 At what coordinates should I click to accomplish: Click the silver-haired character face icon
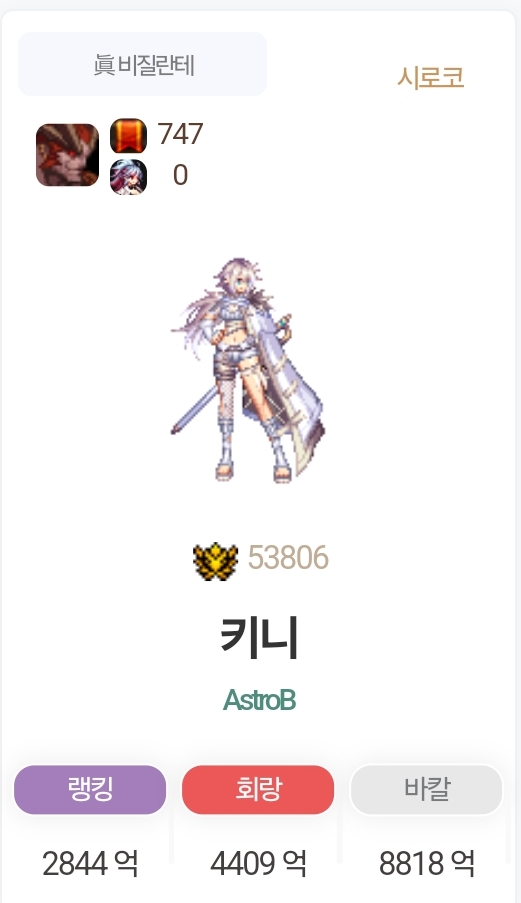[128, 177]
